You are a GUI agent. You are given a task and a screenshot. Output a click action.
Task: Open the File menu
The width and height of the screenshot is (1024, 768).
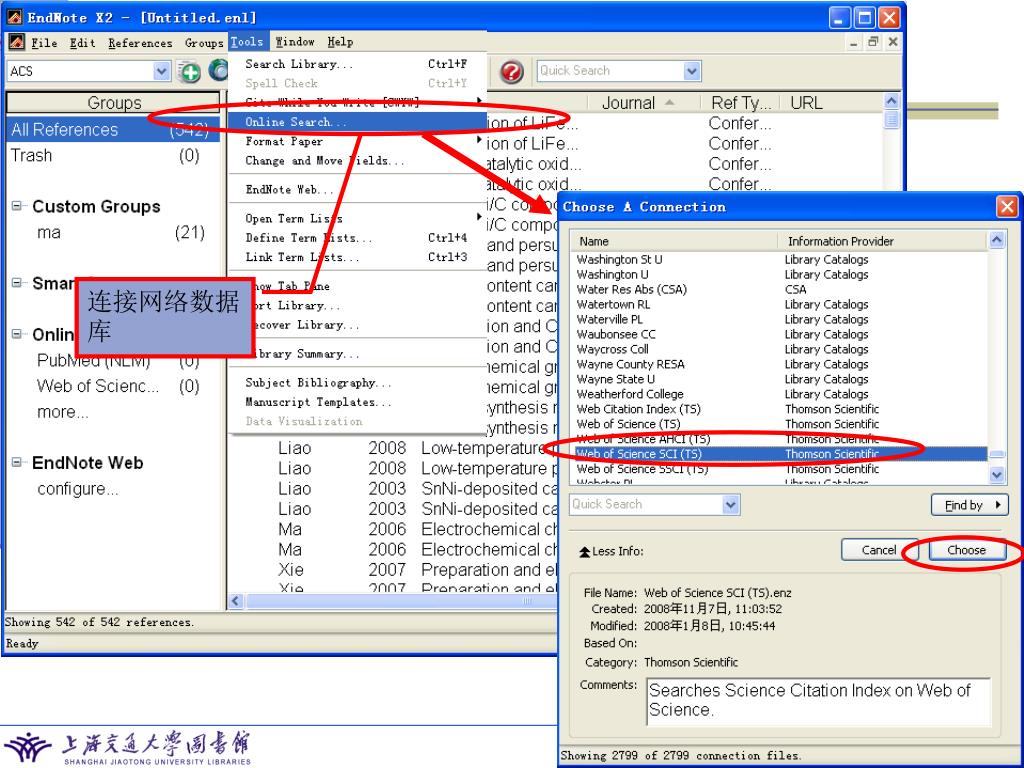click(44, 42)
